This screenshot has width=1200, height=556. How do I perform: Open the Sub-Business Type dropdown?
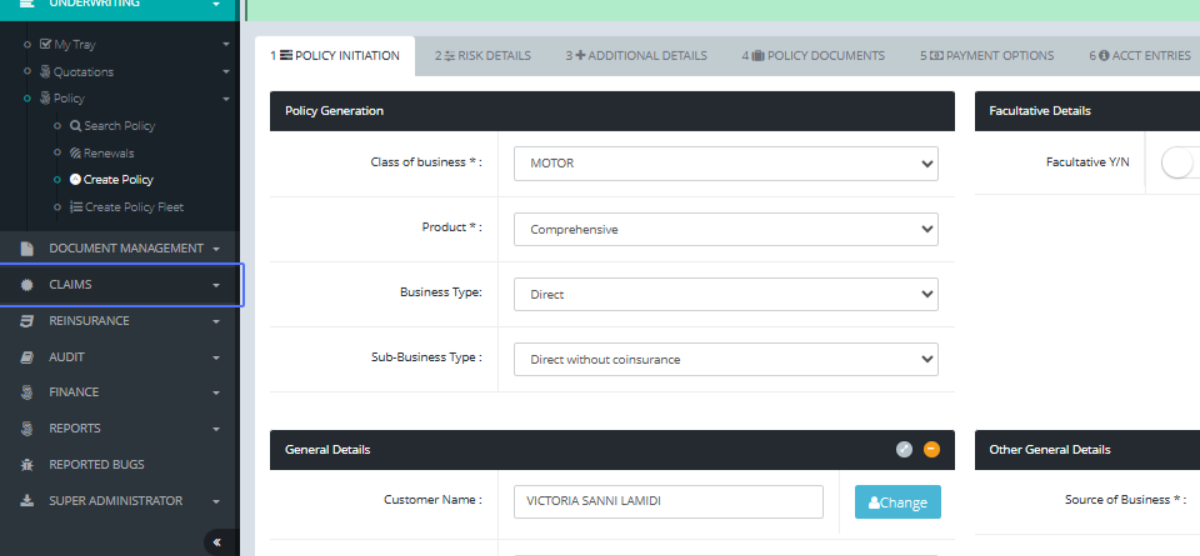tap(725, 359)
